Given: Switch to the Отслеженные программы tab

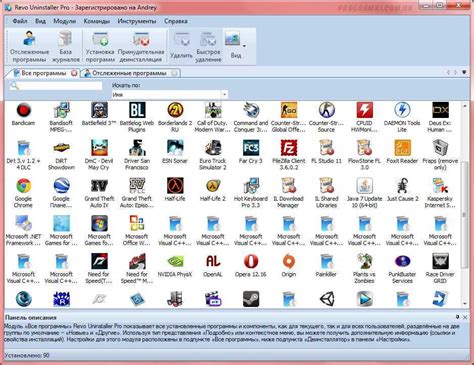Looking at the screenshot, I should [130, 73].
